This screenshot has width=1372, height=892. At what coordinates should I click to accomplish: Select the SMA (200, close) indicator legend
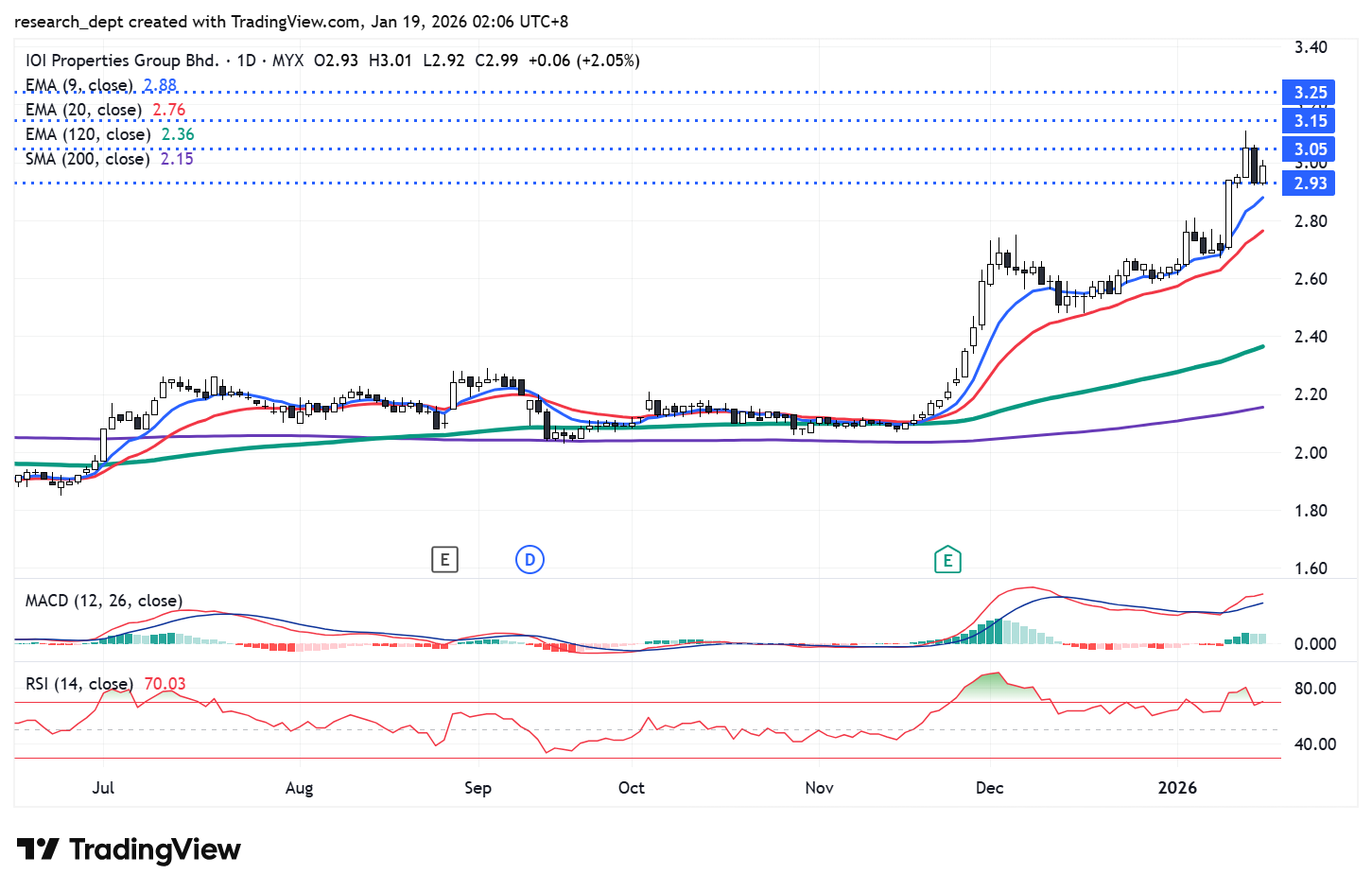click(x=87, y=159)
